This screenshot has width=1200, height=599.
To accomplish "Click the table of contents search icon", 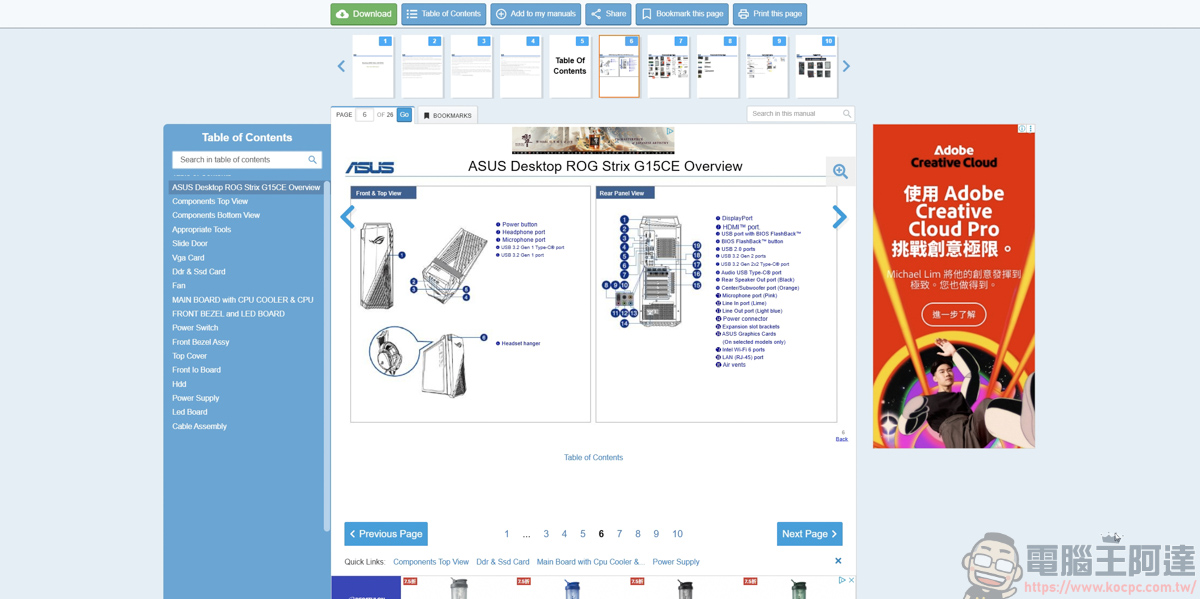I will 313,160.
